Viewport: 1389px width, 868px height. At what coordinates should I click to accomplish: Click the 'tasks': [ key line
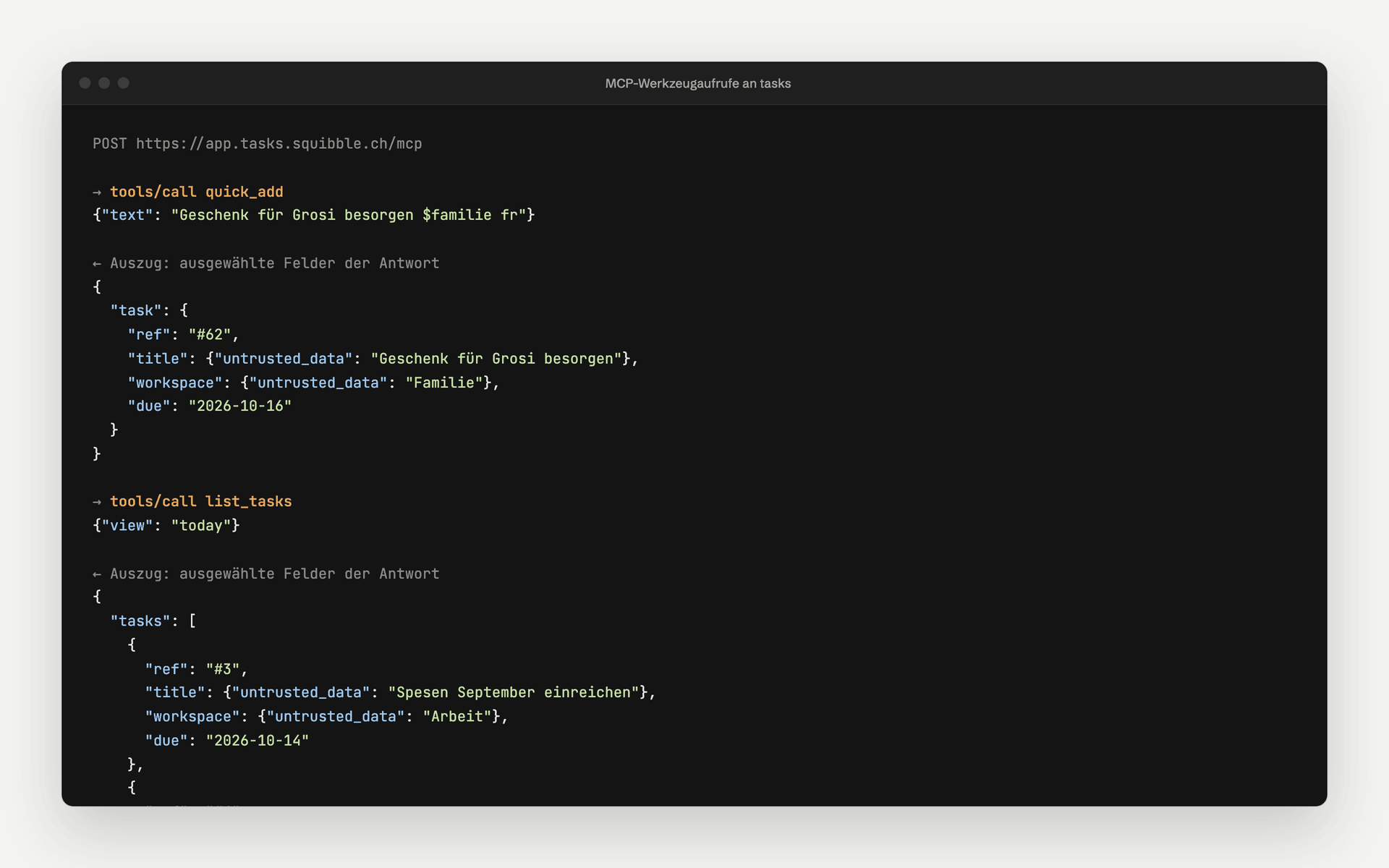[x=153, y=621]
